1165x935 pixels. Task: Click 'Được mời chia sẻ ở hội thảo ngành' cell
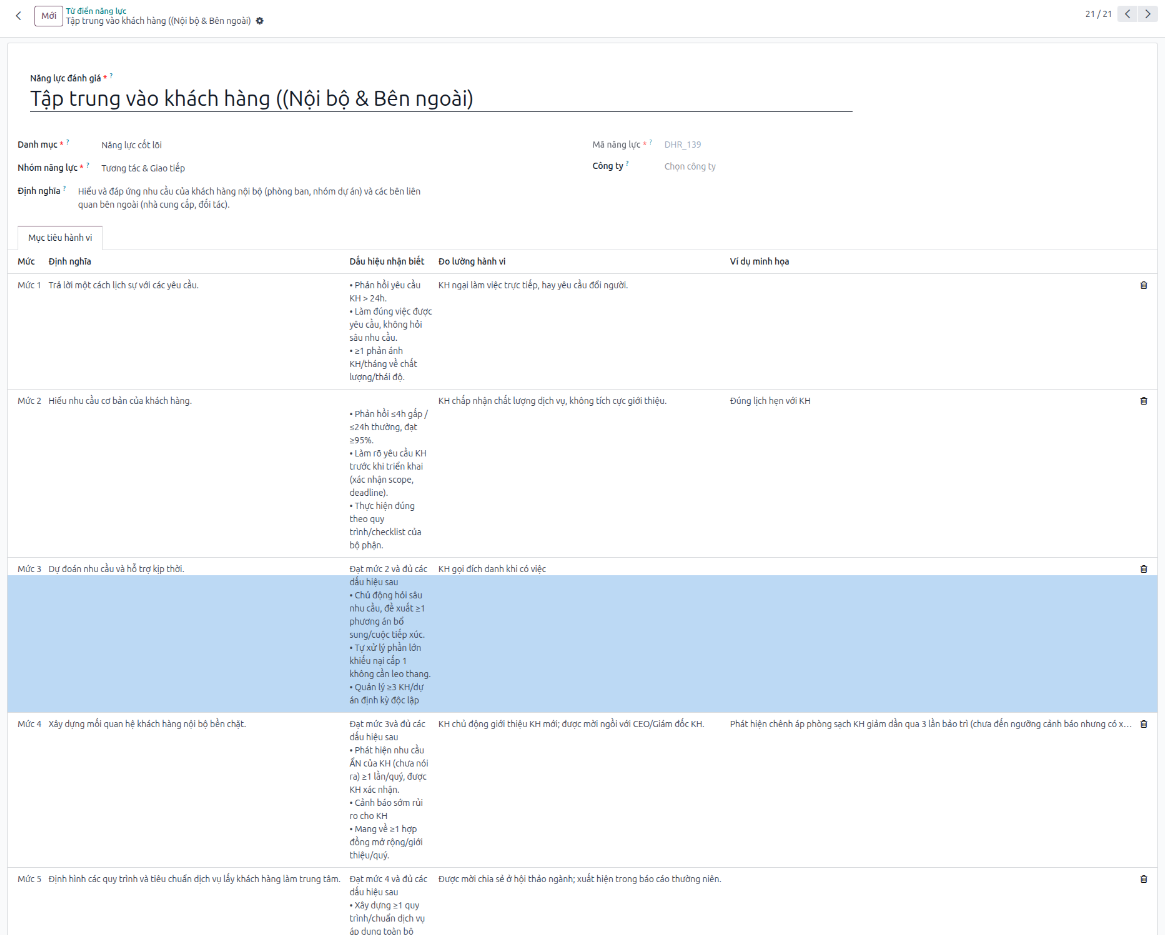580,879
